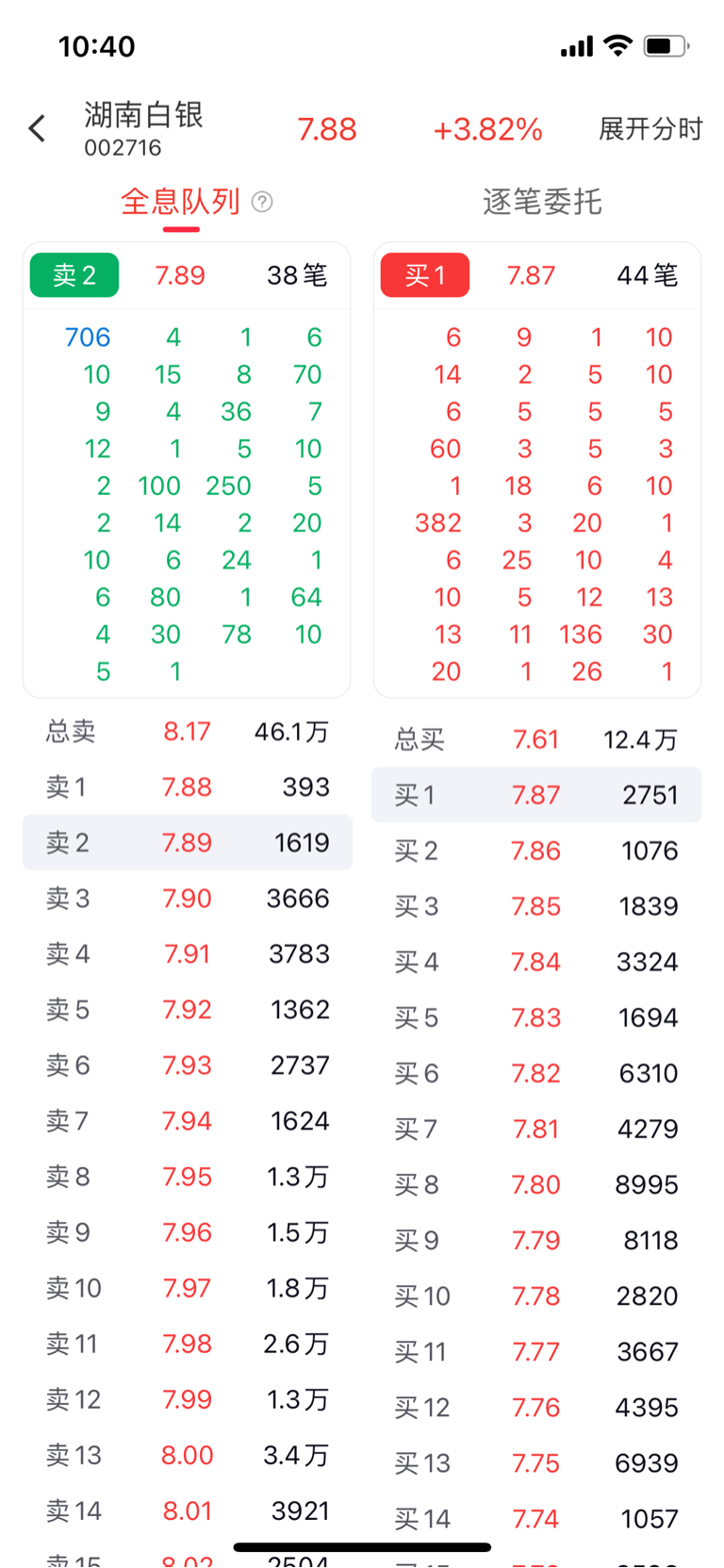Expand 展开分时 chart view
724x1568 pixels.
(x=650, y=129)
